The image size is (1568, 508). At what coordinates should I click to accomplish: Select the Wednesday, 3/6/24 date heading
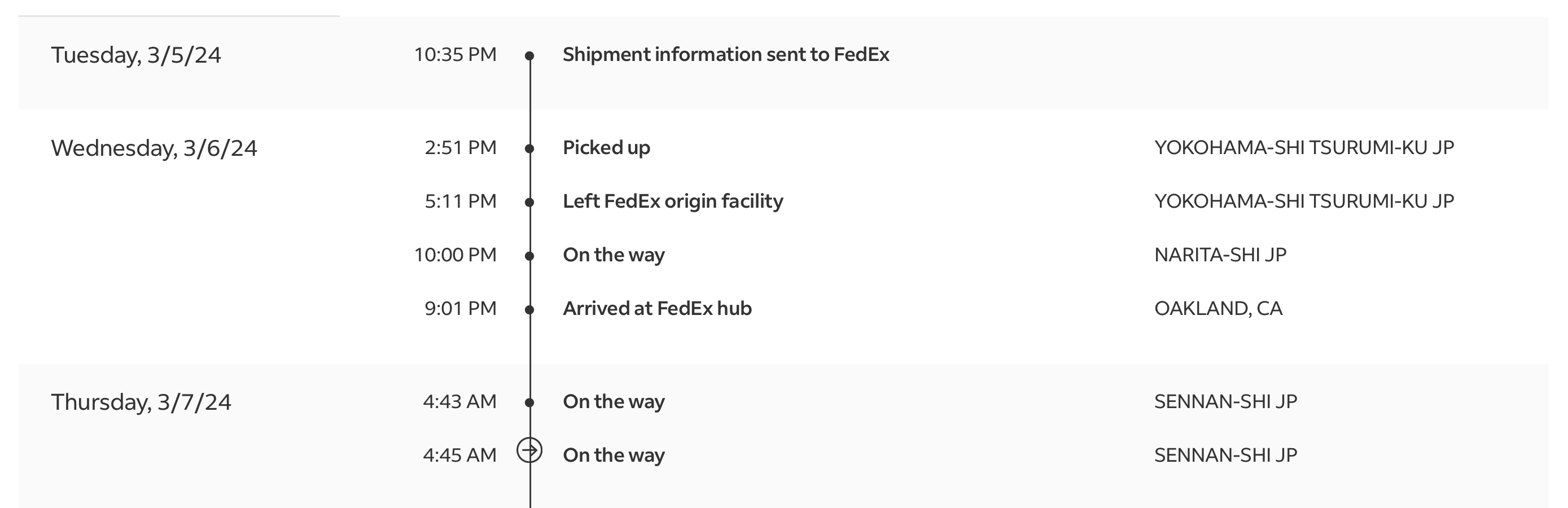point(154,148)
